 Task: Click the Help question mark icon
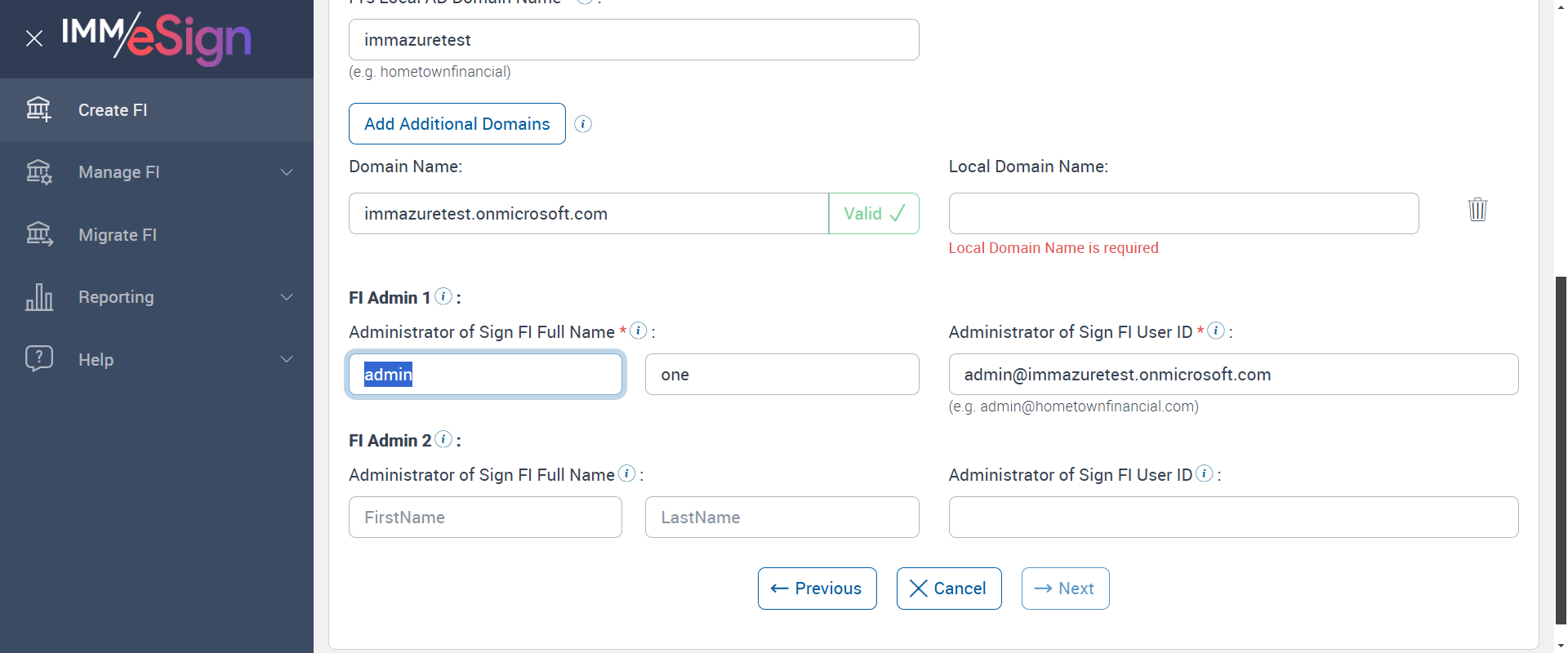click(x=38, y=359)
